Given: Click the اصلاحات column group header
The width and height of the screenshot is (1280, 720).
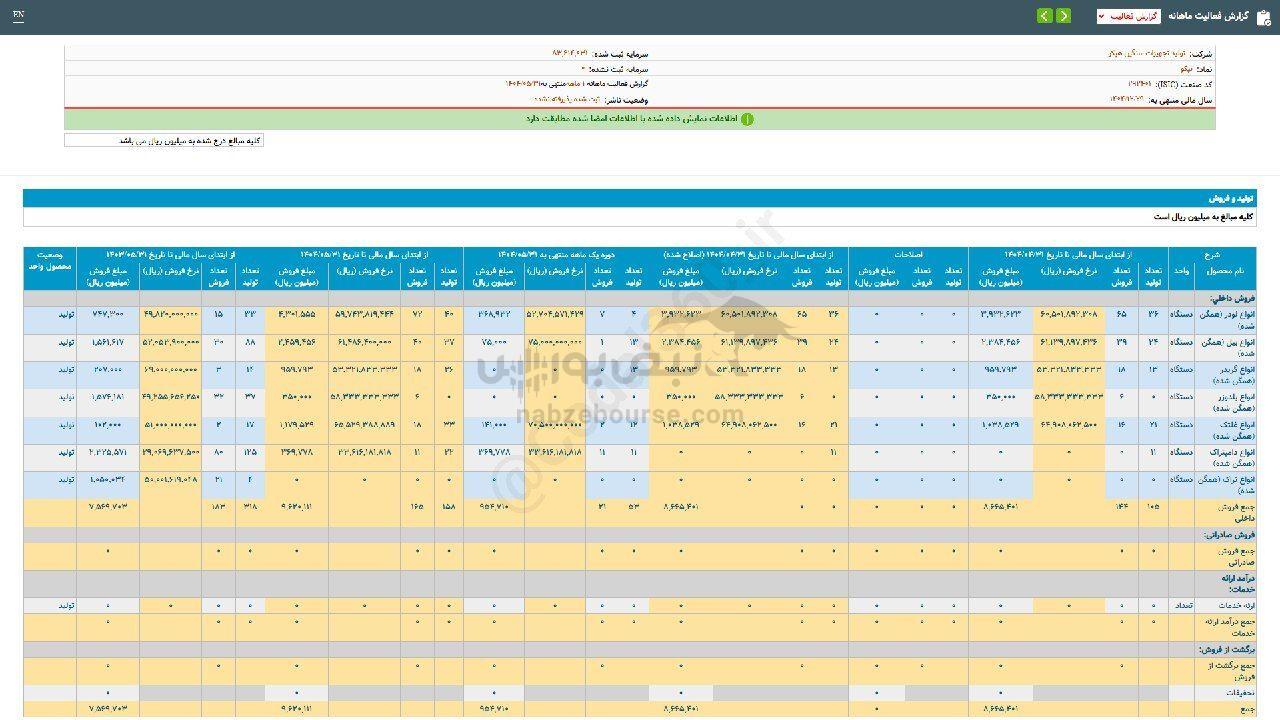Looking at the screenshot, I should pos(908,254).
